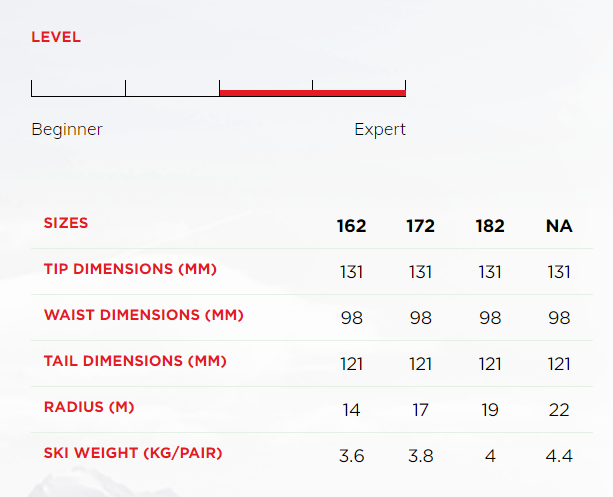Image resolution: width=613 pixels, height=497 pixels.
Task: Click the WAIST DIMENSIONS (MM) row label
Action: (144, 316)
